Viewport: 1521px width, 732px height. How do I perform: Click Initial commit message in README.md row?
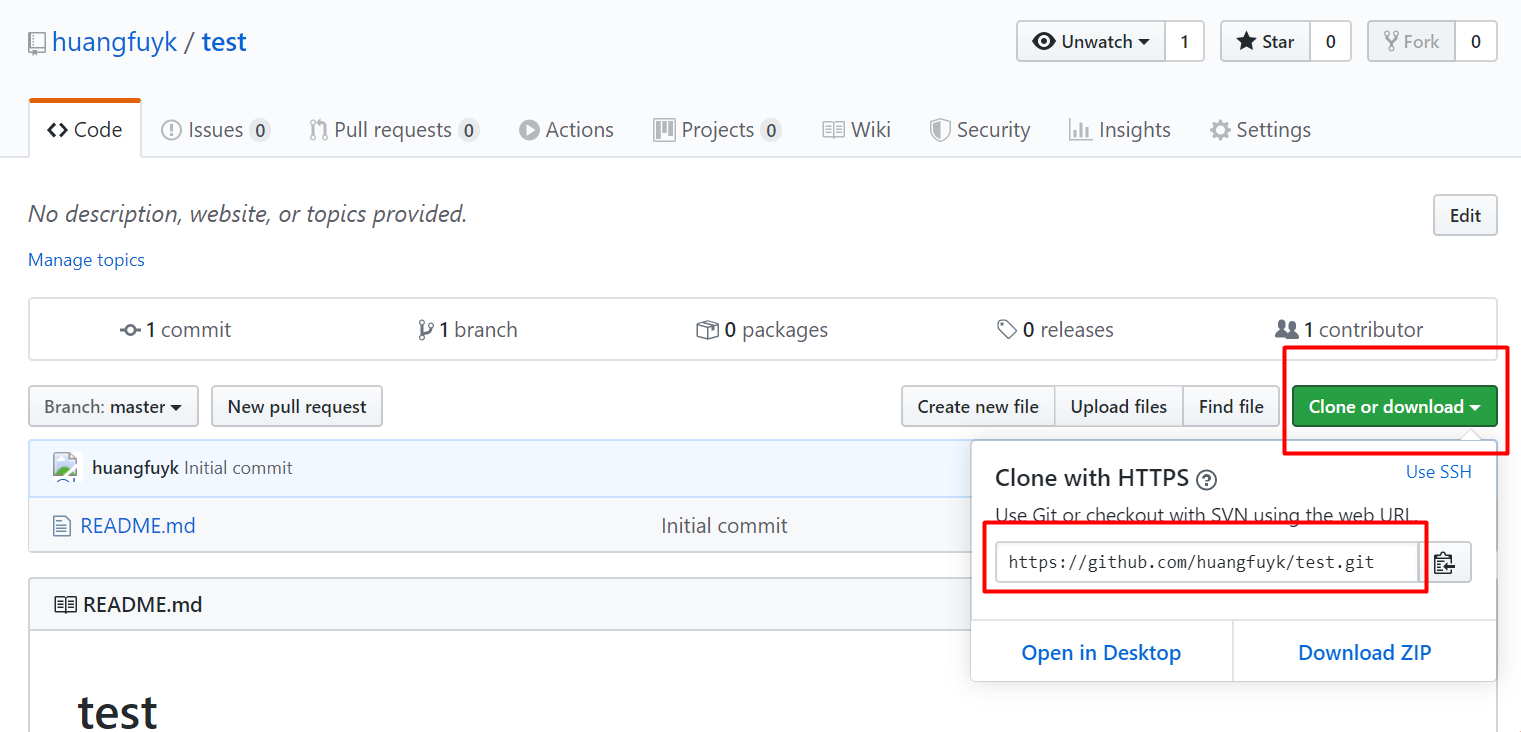tap(724, 526)
